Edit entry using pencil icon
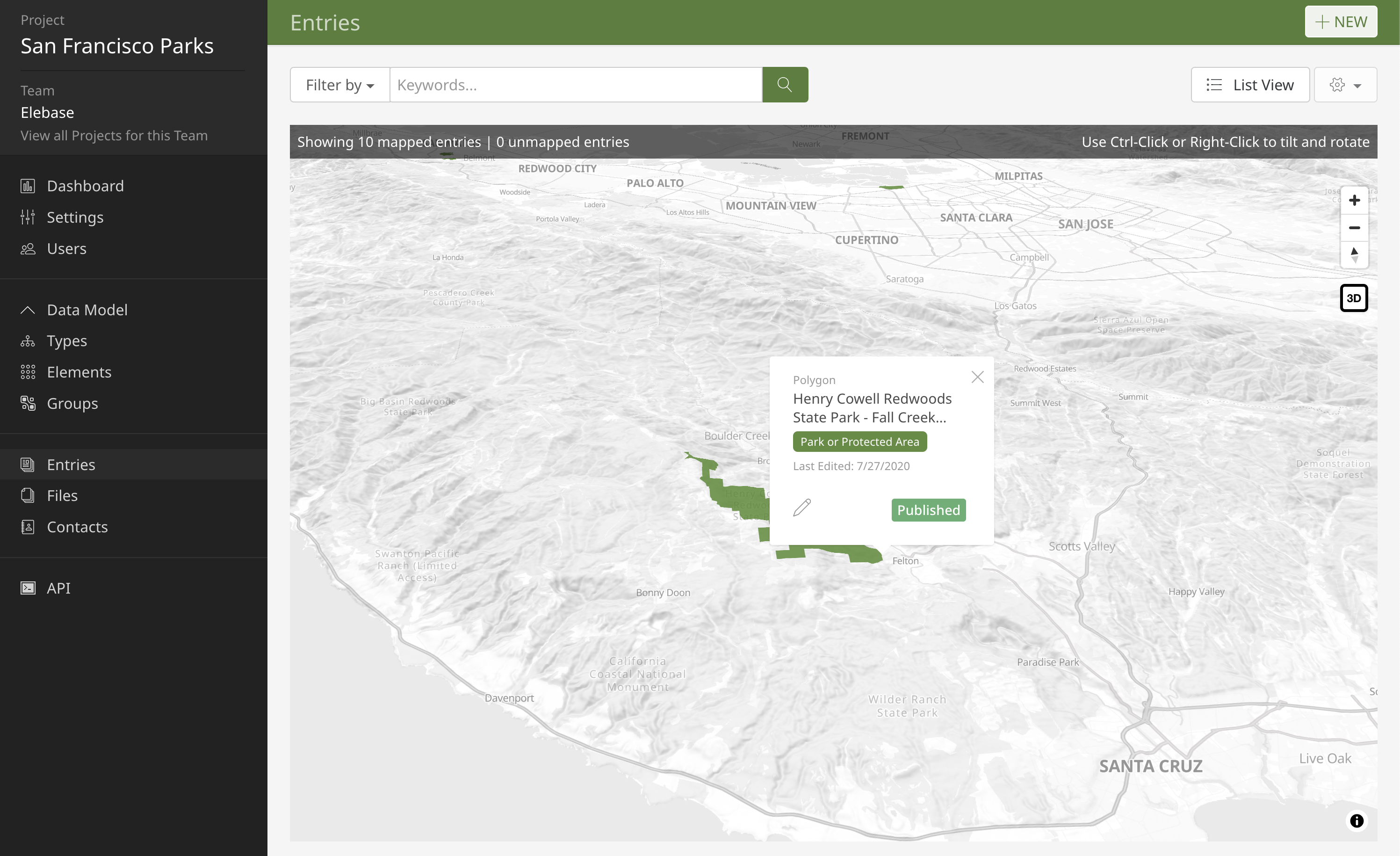The height and width of the screenshot is (856, 1400). (x=802, y=508)
